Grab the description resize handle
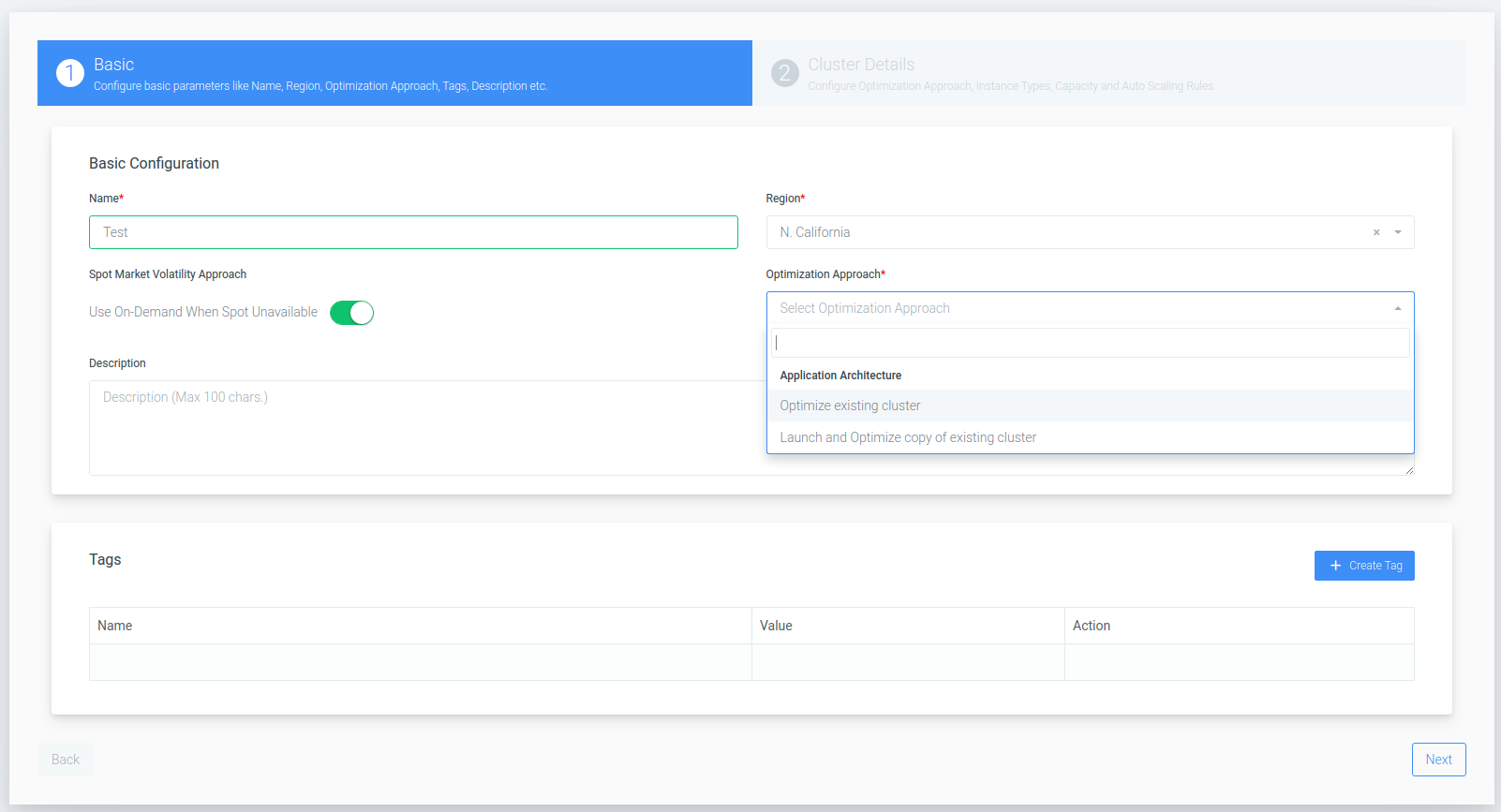The width and height of the screenshot is (1501, 812). (1408, 470)
